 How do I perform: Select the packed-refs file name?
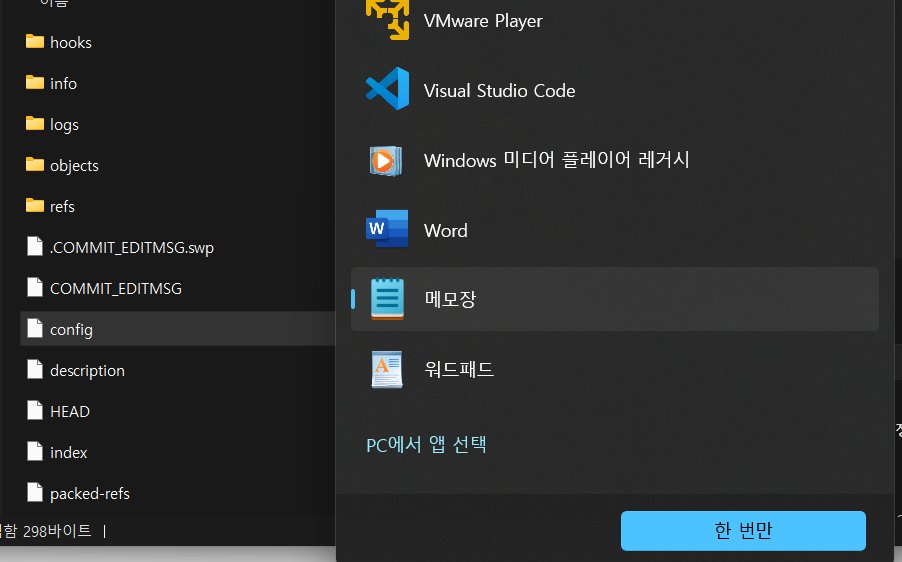[x=90, y=494]
